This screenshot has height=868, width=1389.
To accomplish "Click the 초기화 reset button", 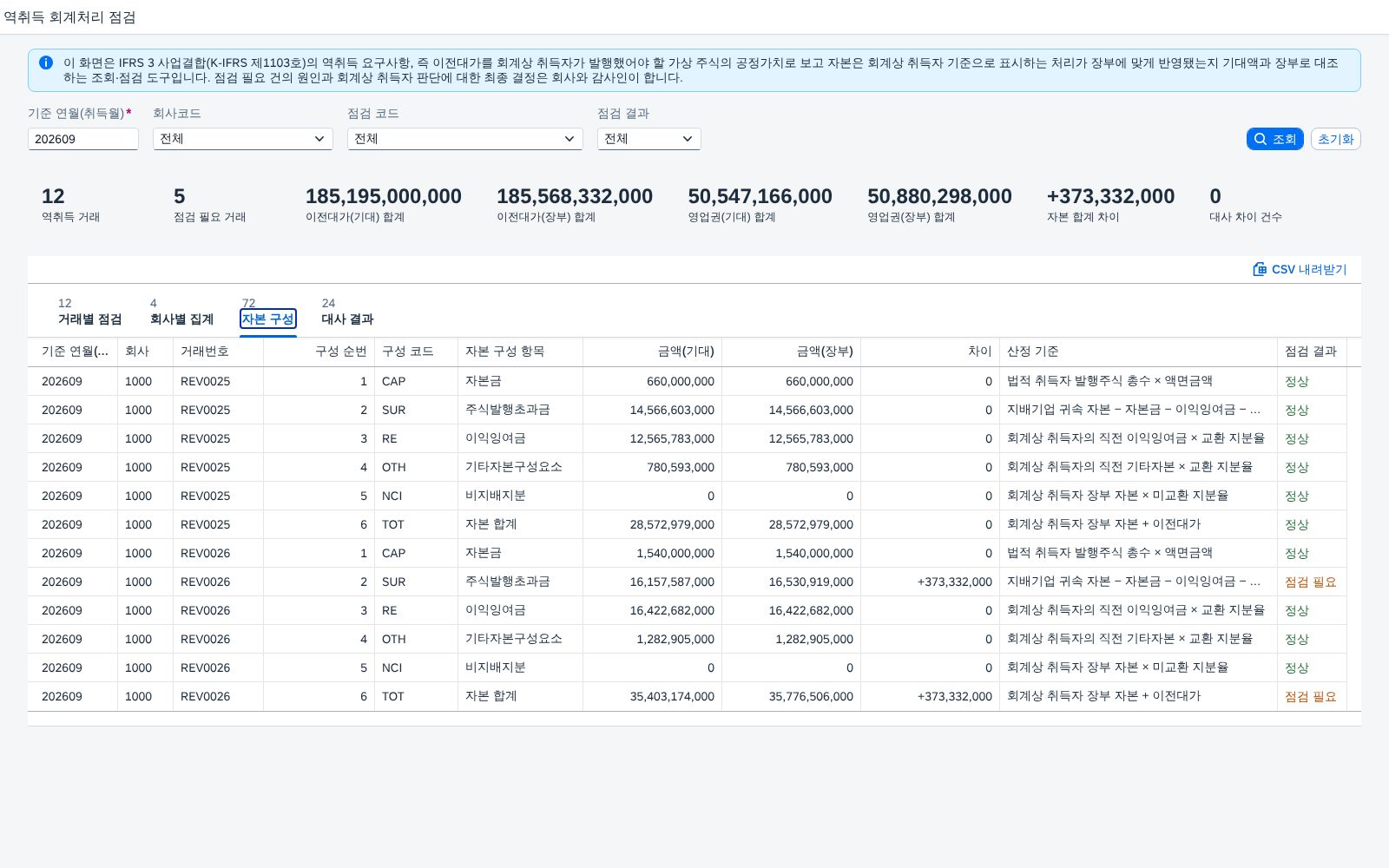I will (1335, 139).
